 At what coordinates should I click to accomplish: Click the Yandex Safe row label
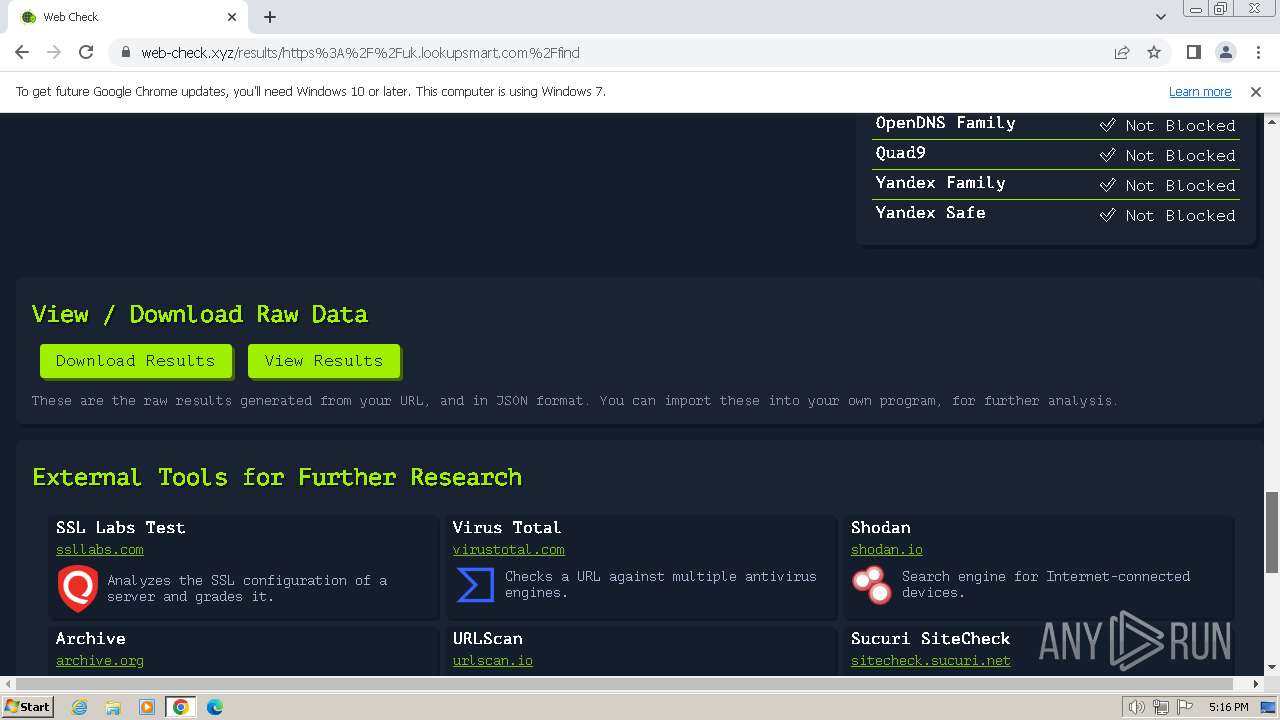click(930, 213)
